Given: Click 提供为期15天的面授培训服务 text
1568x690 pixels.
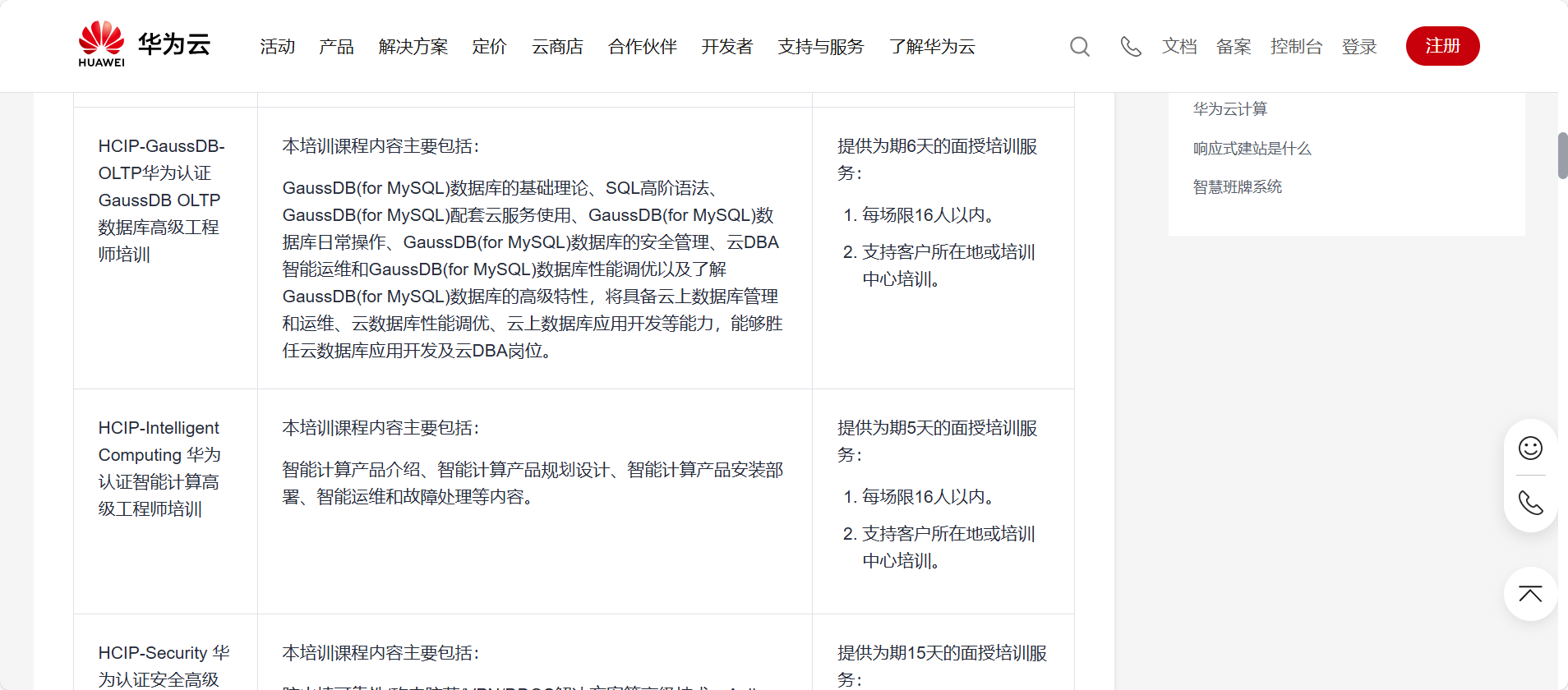Looking at the screenshot, I should pos(943,666).
